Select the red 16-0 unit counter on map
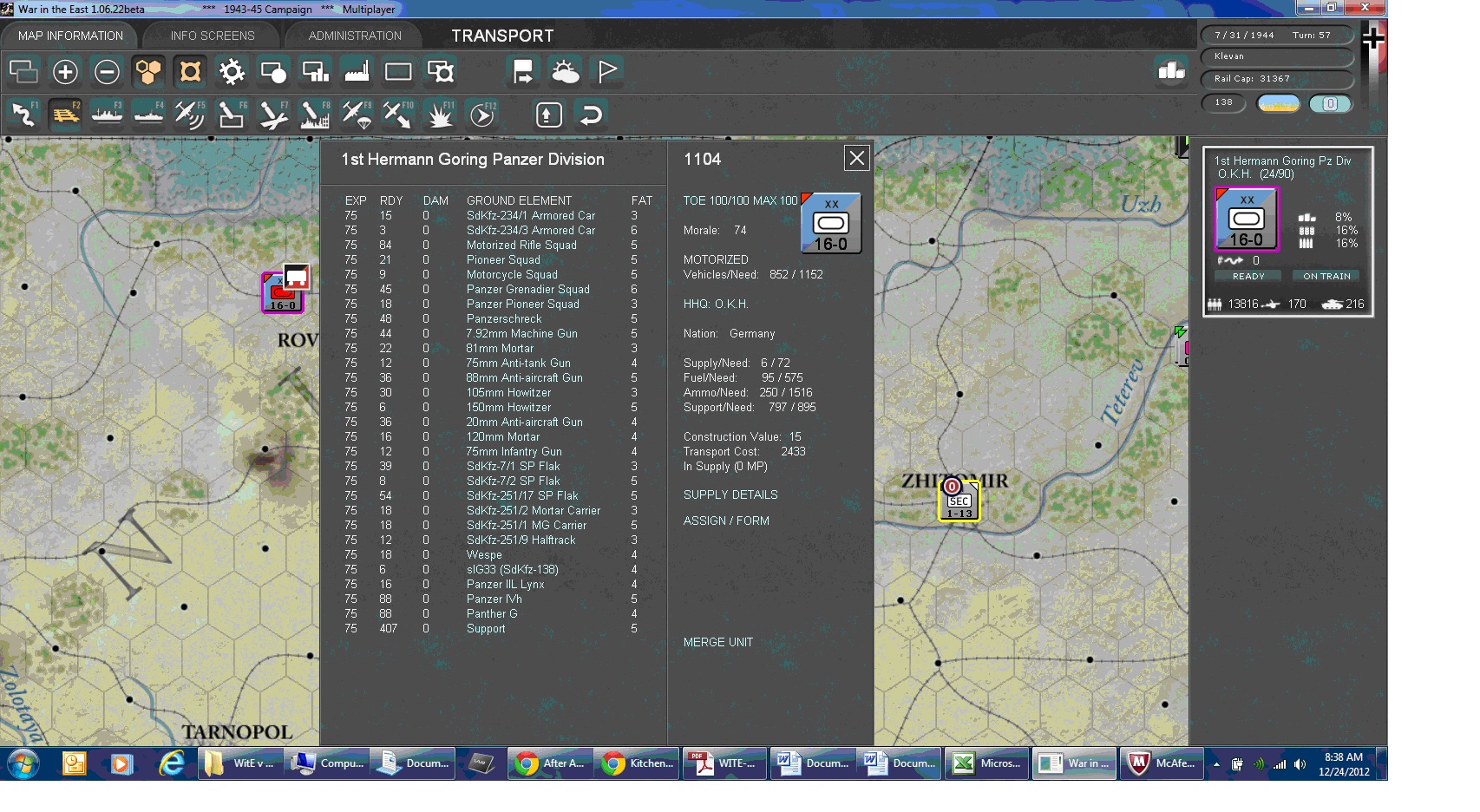1480x812 pixels. [x=282, y=293]
